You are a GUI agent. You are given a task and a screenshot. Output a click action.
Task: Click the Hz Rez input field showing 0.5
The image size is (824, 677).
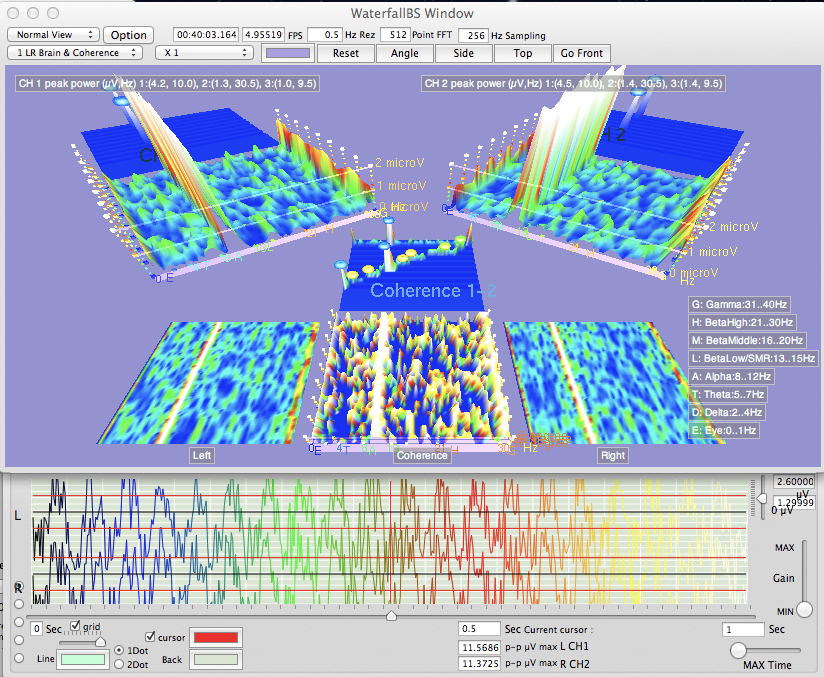(x=325, y=35)
